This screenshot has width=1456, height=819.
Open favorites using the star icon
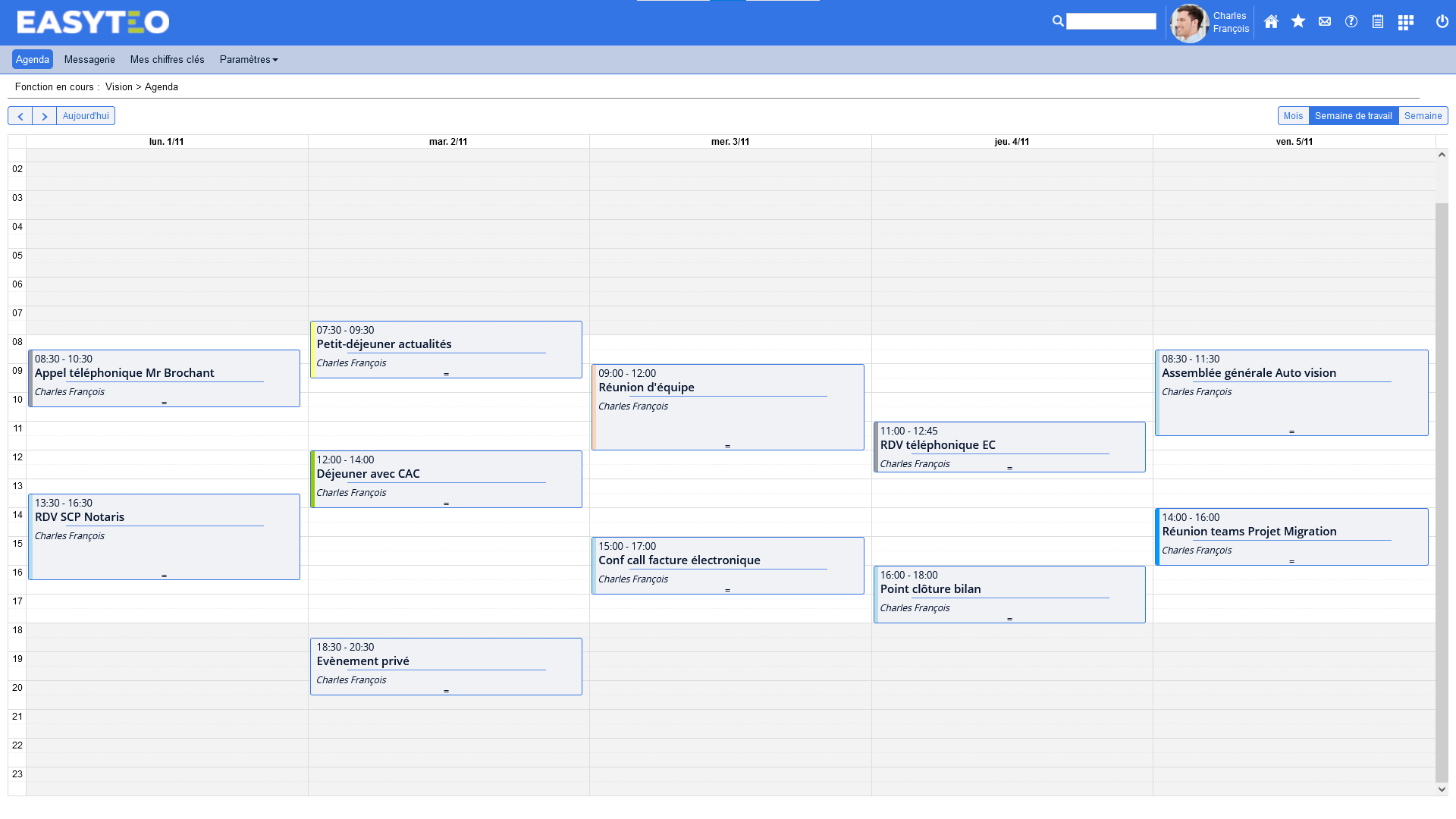coord(1298,22)
